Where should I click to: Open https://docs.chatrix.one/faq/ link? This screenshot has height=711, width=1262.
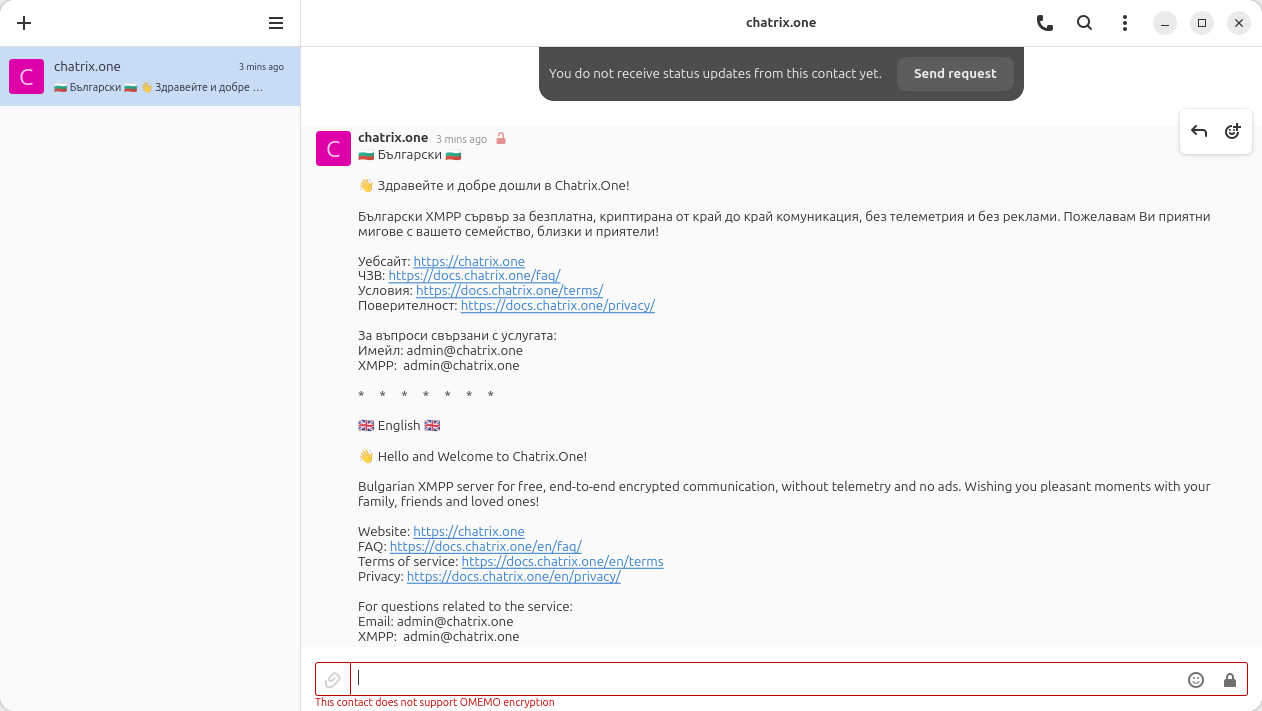click(474, 275)
